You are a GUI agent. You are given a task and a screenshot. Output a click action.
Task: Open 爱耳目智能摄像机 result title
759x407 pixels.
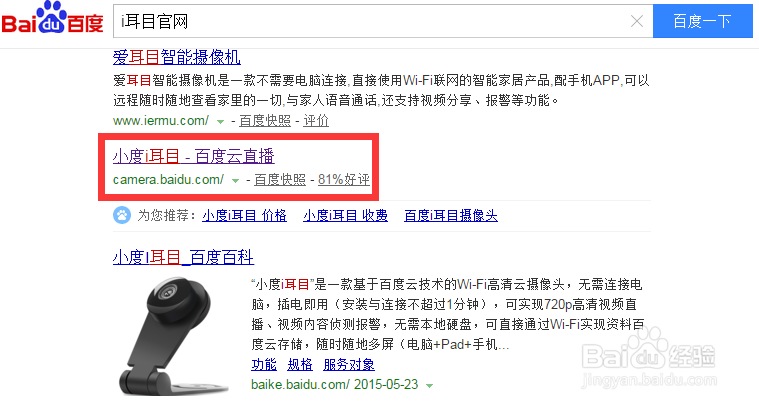point(177,57)
